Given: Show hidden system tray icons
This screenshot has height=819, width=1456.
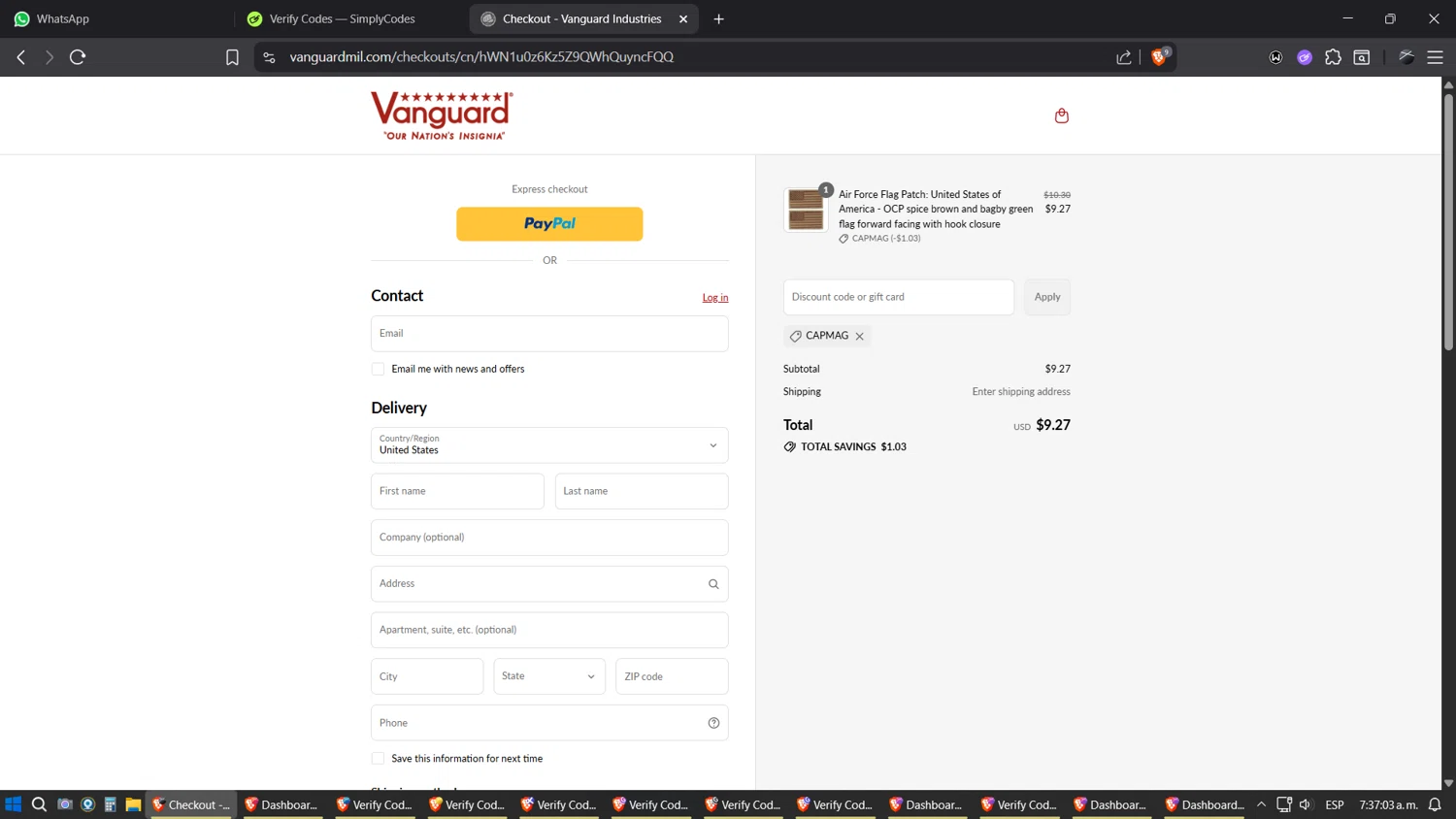Looking at the screenshot, I should (1261, 804).
